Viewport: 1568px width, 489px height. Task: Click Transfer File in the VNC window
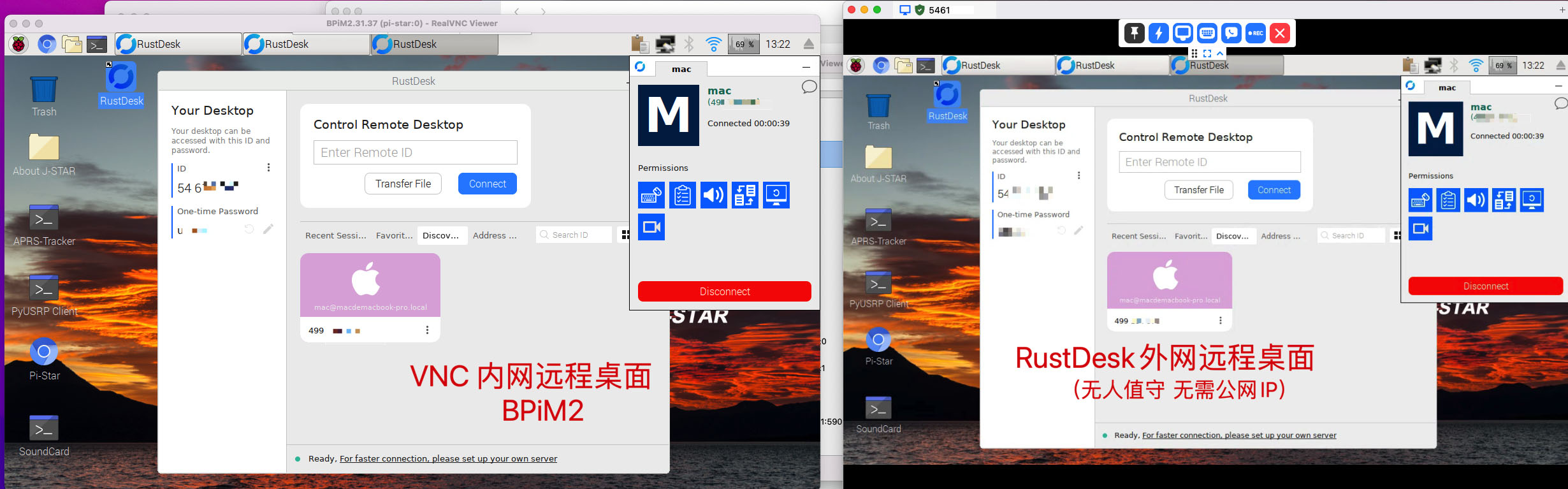pos(403,184)
